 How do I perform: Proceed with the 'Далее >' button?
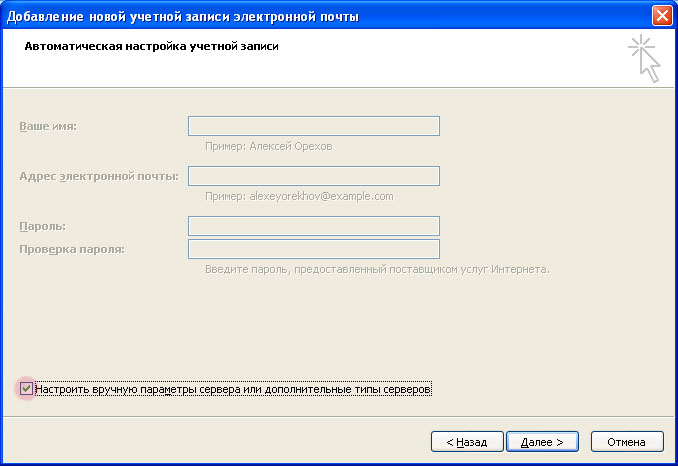point(542,441)
